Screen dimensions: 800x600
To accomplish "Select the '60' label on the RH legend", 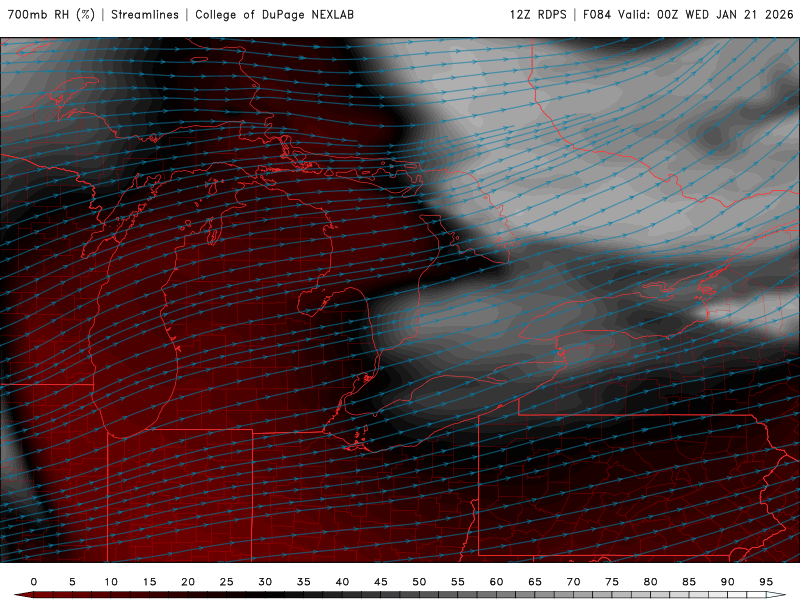I will pyautogui.click(x=496, y=582).
